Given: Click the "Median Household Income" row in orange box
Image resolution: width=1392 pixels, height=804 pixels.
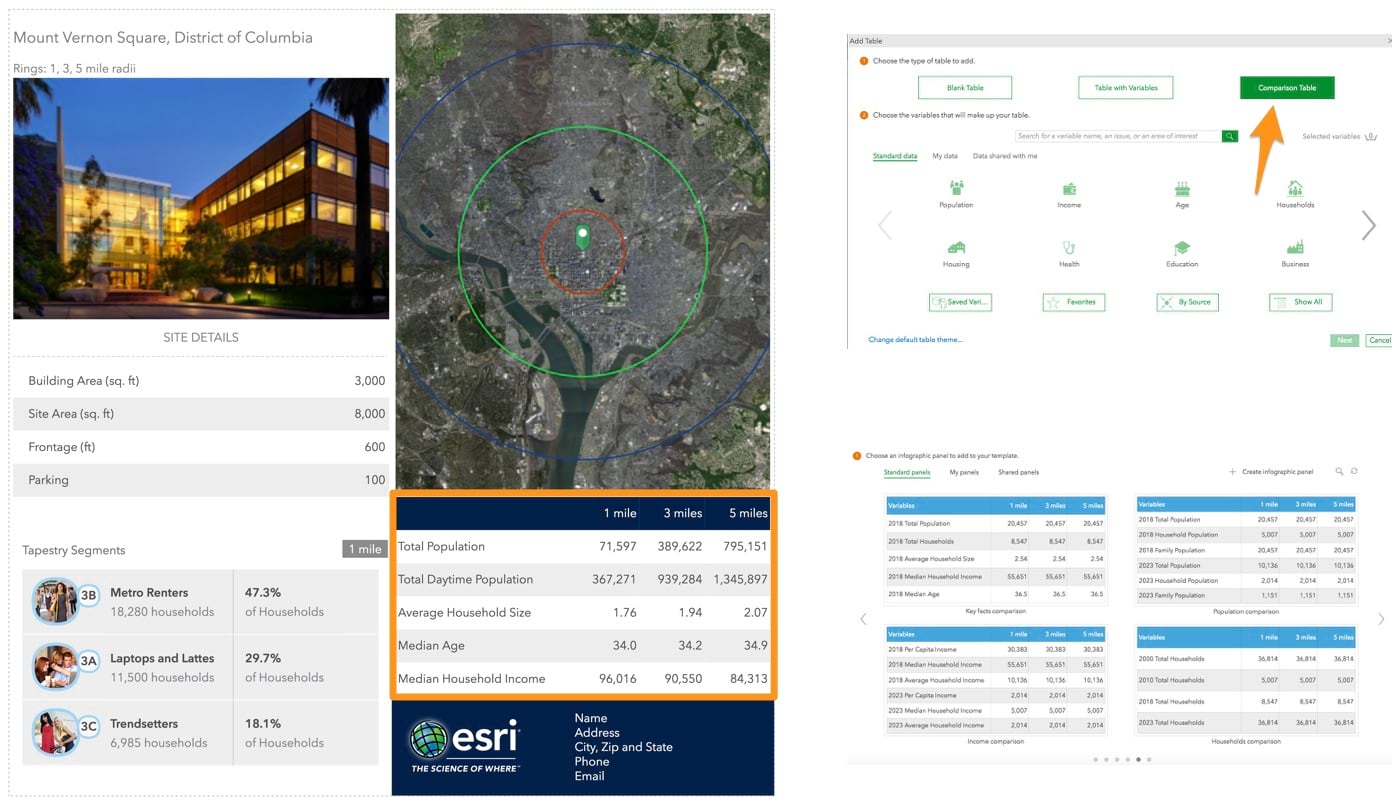Looking at the screenshot, I should click(583, 679).
